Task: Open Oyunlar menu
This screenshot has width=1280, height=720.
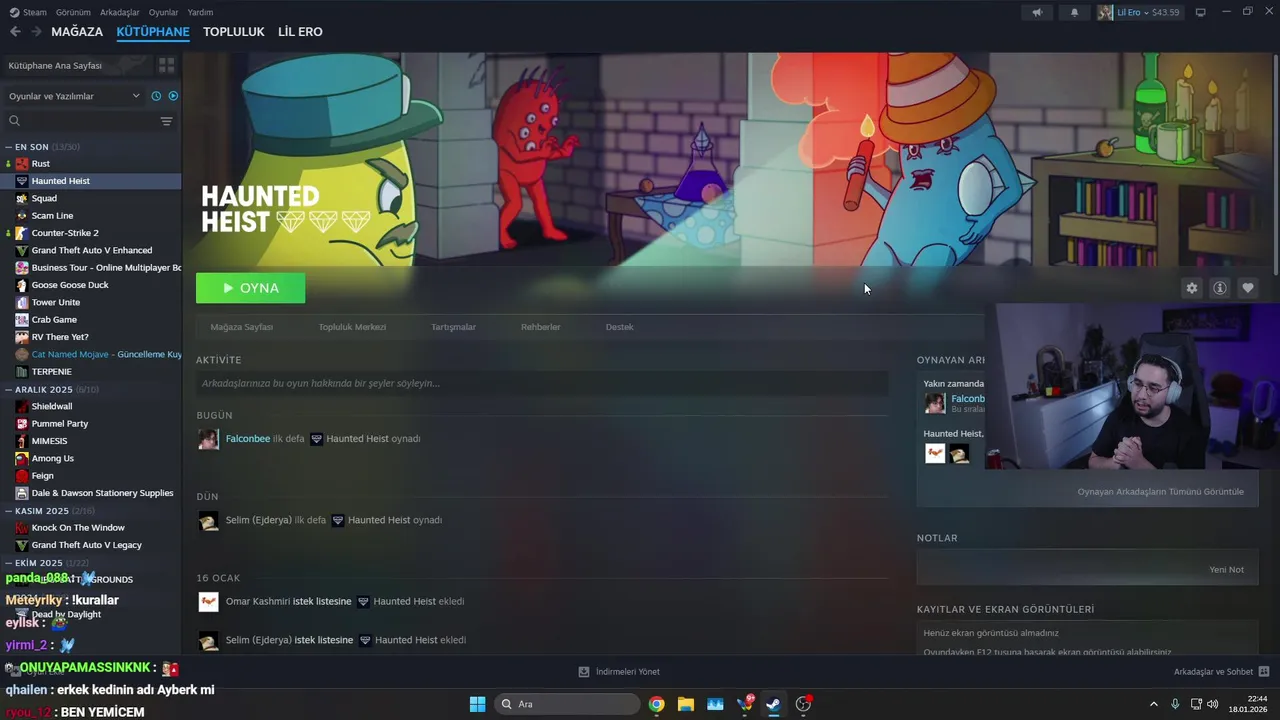Action: [x=163, y=12]
